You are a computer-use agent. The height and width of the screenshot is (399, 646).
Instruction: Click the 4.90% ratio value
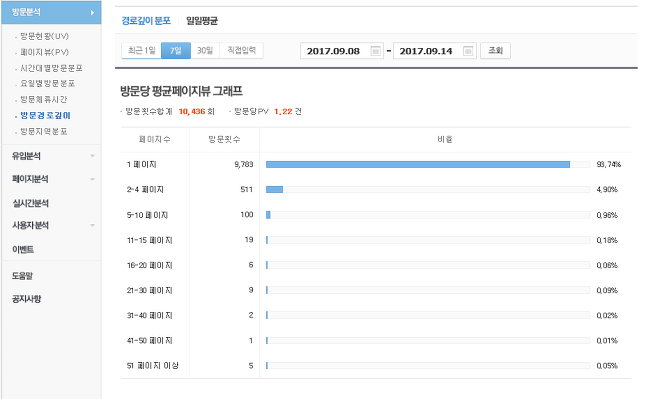(607, 190)
